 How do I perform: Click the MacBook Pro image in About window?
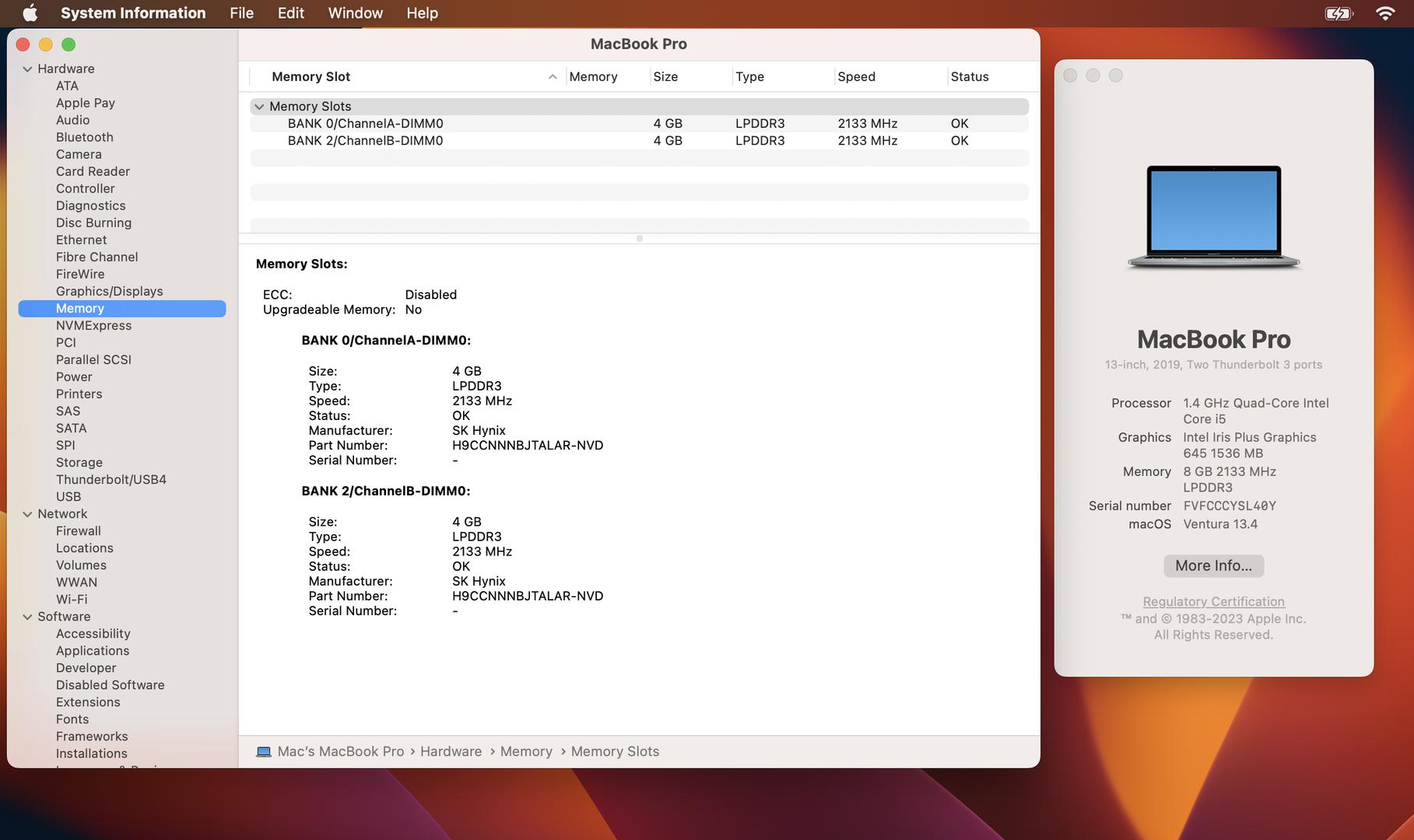point(1213,217)
